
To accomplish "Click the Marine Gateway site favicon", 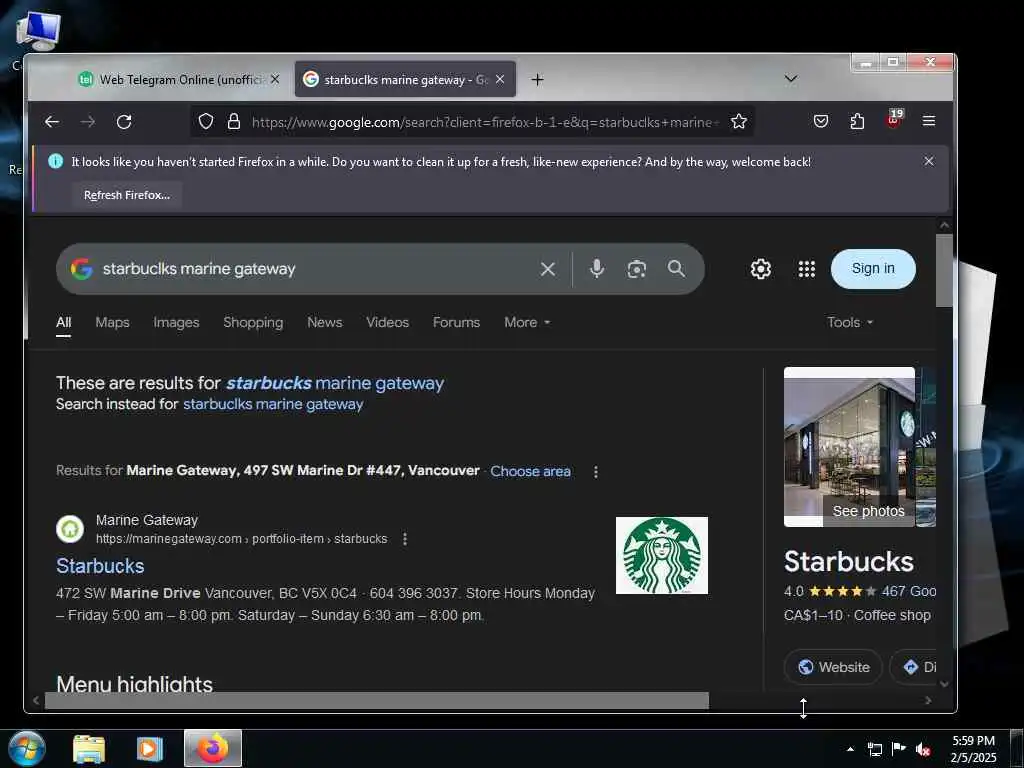I will (70, 529).
